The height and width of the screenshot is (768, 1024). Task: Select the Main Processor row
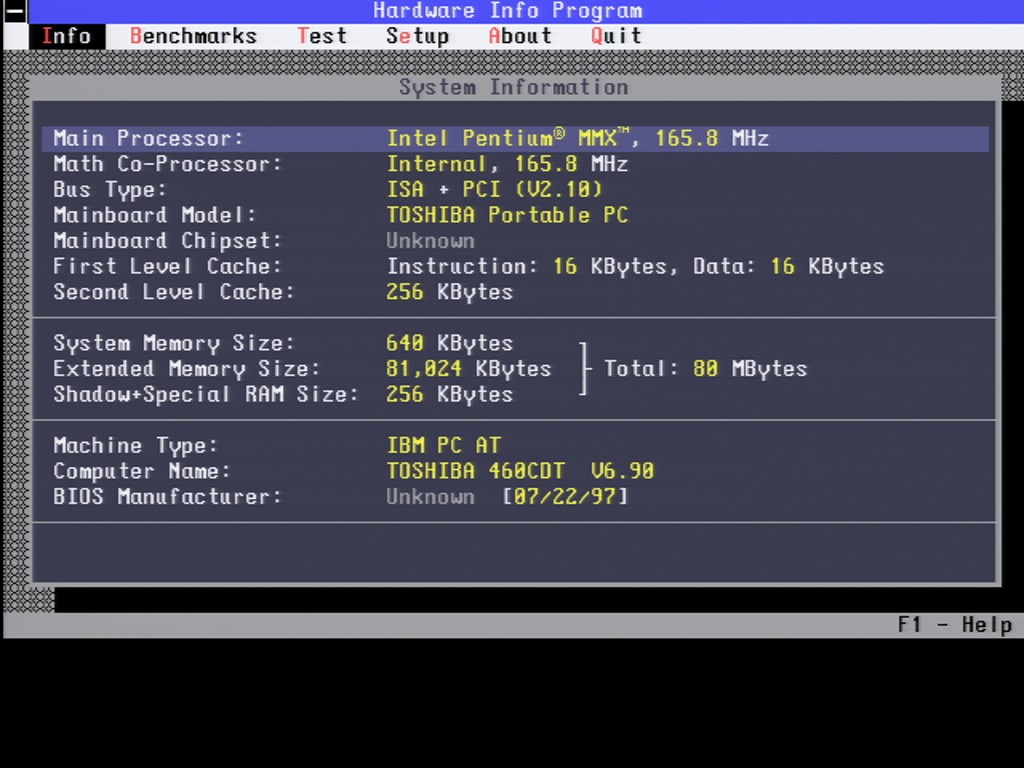coord(515,138)
